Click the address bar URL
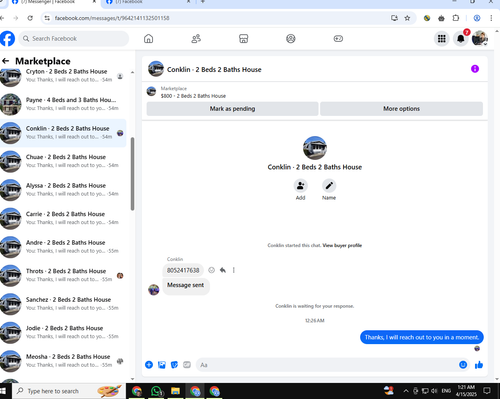Viewport: 500px width, 399px height. 112,18
